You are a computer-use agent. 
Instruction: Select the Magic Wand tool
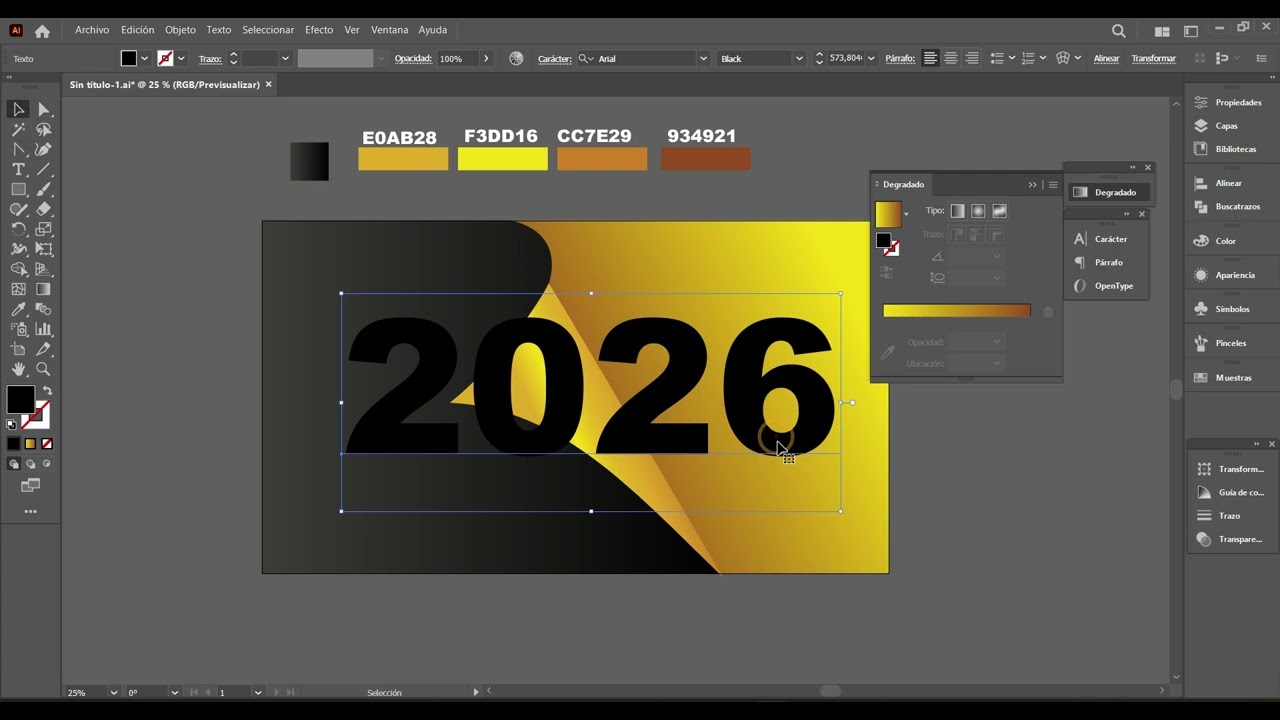click(x=18, y=129)
